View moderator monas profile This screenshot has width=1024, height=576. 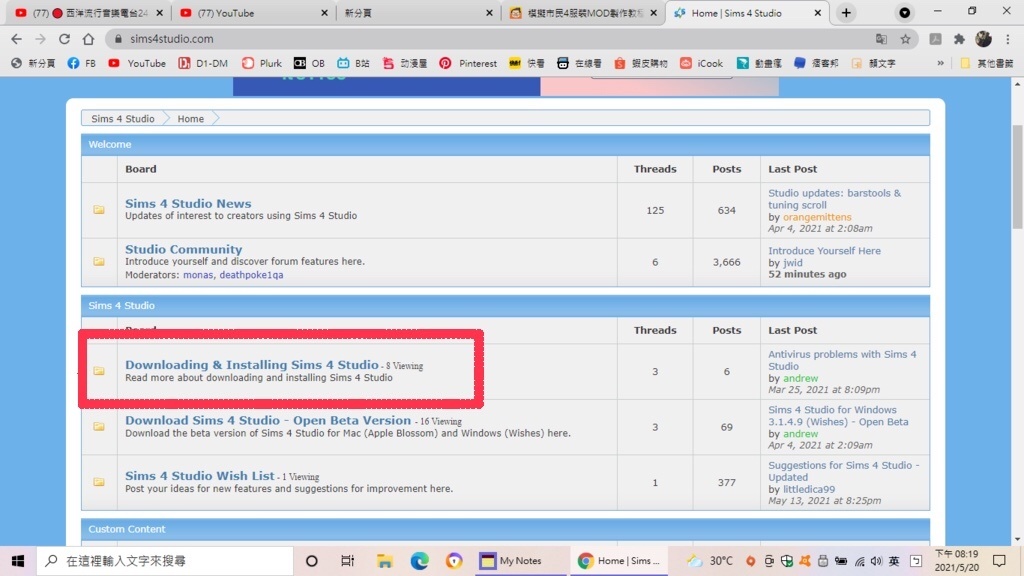coord(198,275)
